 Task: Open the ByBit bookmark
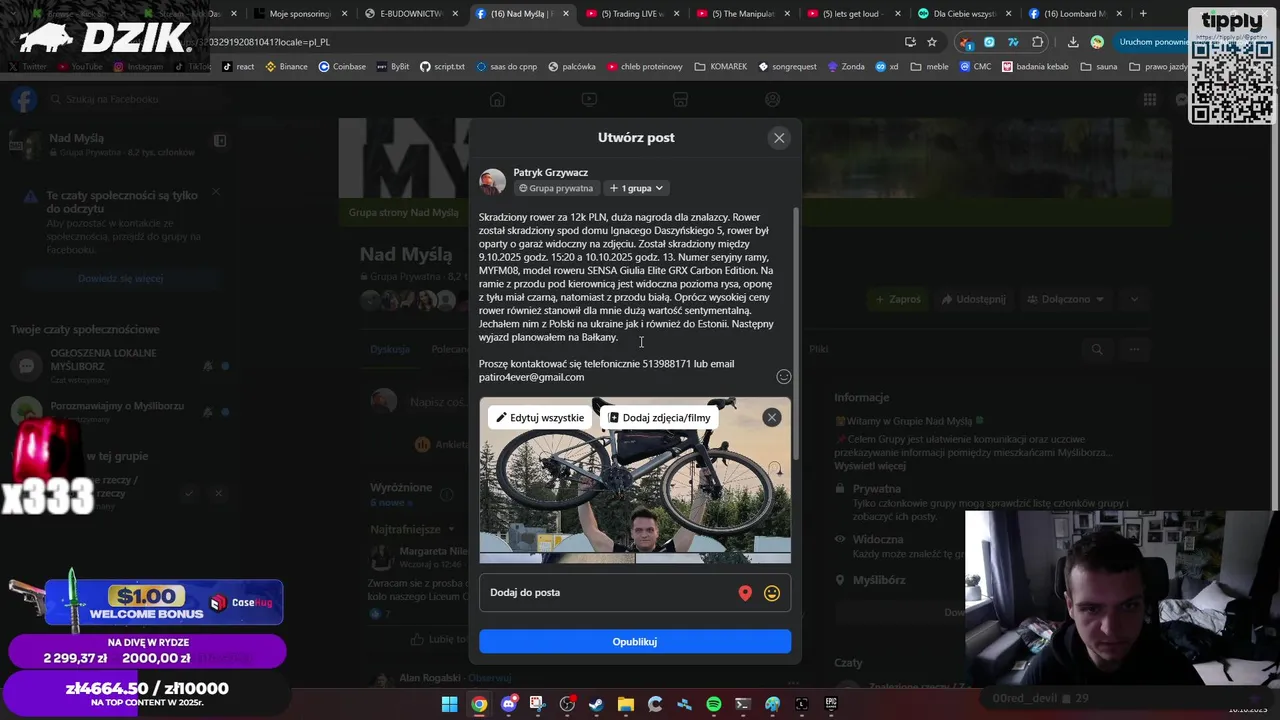(x=392, y=67)
